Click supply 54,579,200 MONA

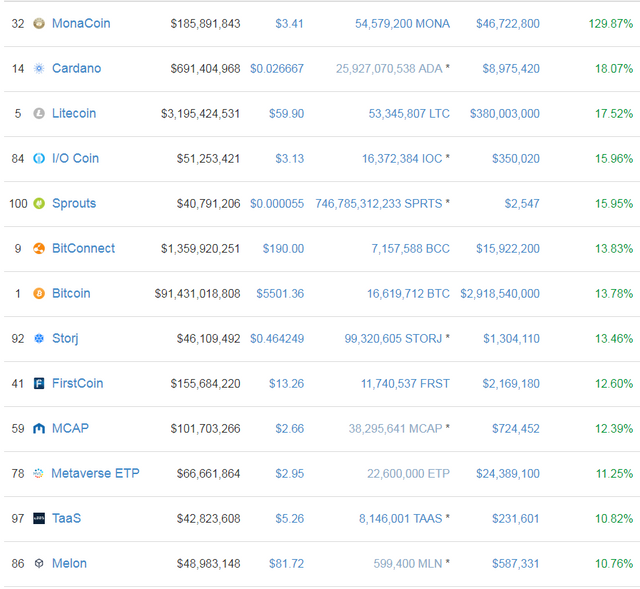[402, 24]
